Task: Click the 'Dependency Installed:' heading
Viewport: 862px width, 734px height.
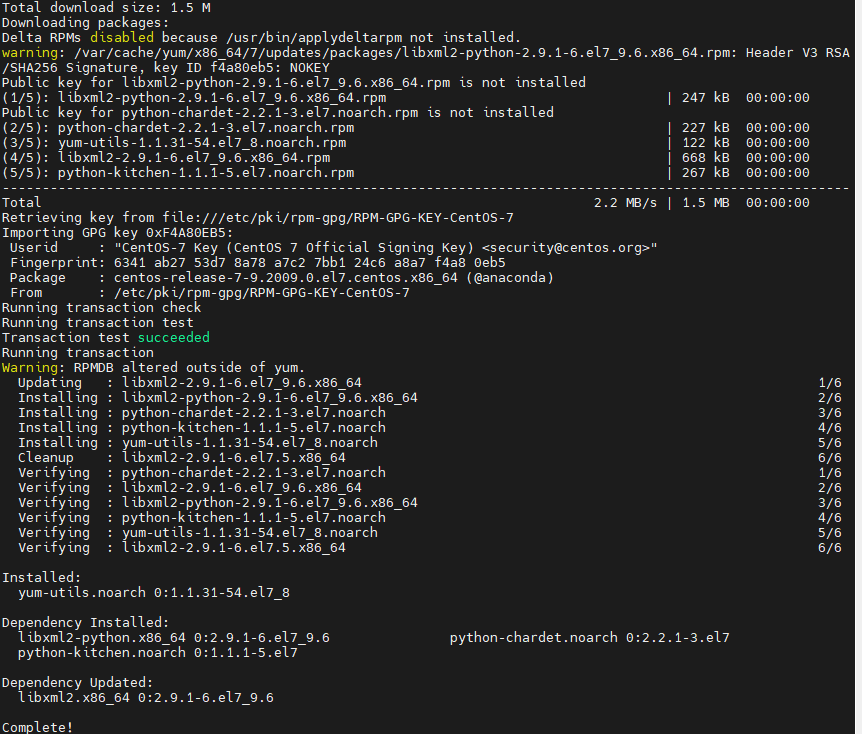Action: pos(85,622)
